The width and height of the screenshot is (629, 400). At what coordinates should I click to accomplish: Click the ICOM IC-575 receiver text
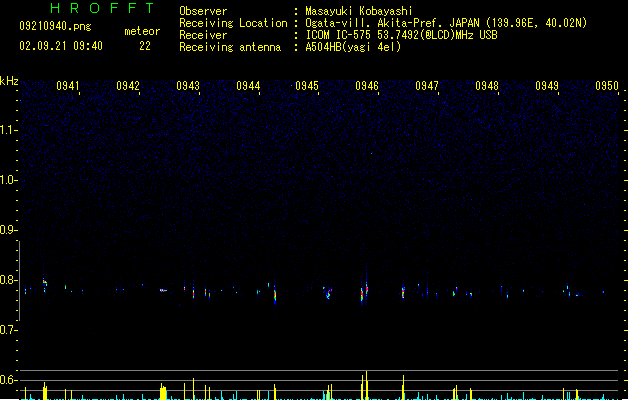tap(401, 35)
